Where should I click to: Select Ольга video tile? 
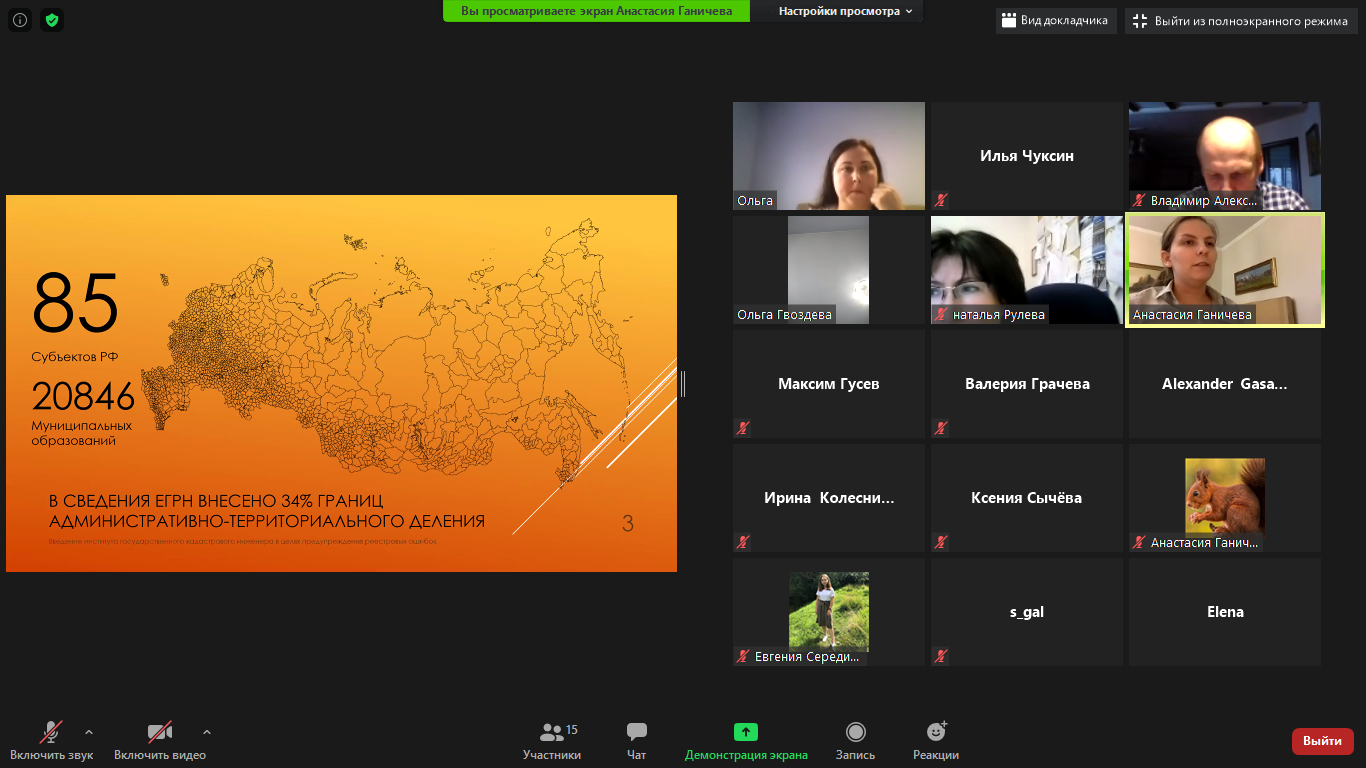tap(829, 156)
